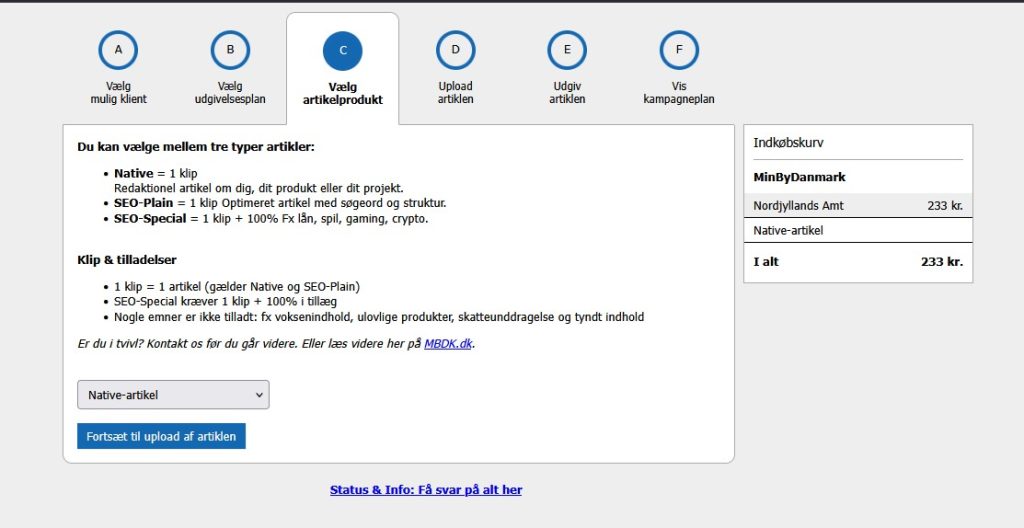The image size is (1024, 528).
Task: Switch to the Upload artiklen tab
Action: coord(455,92)
